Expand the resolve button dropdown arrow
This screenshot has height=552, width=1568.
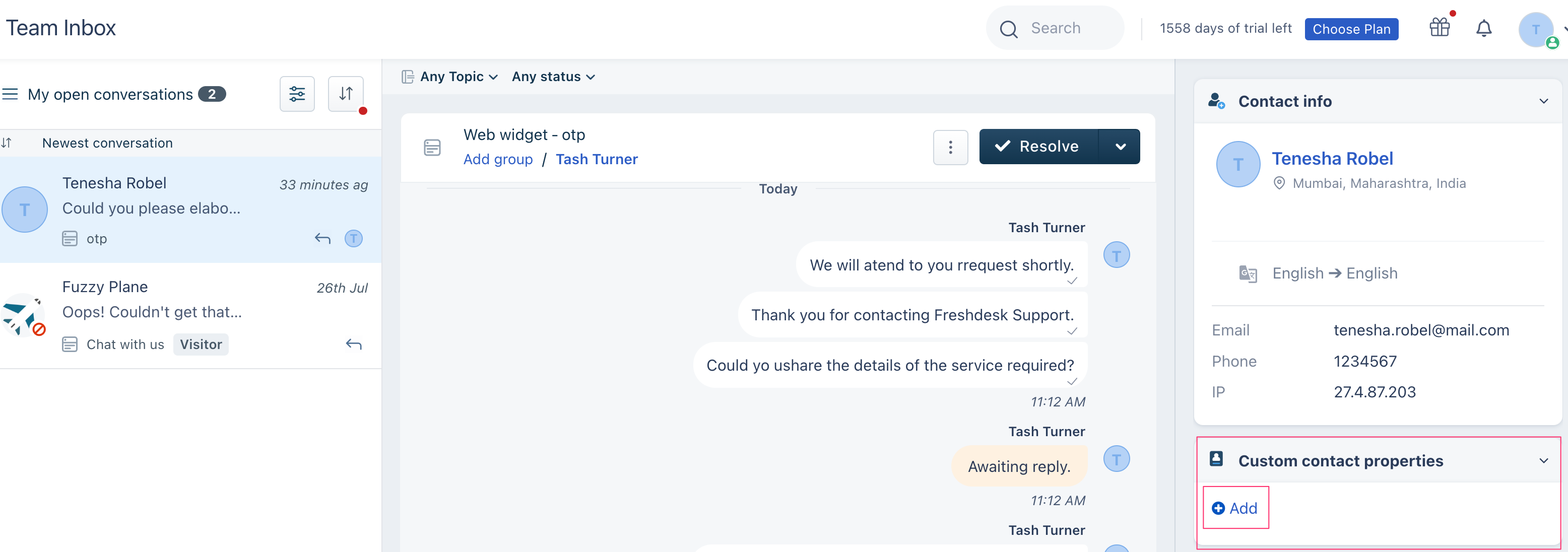(1122, 148)
